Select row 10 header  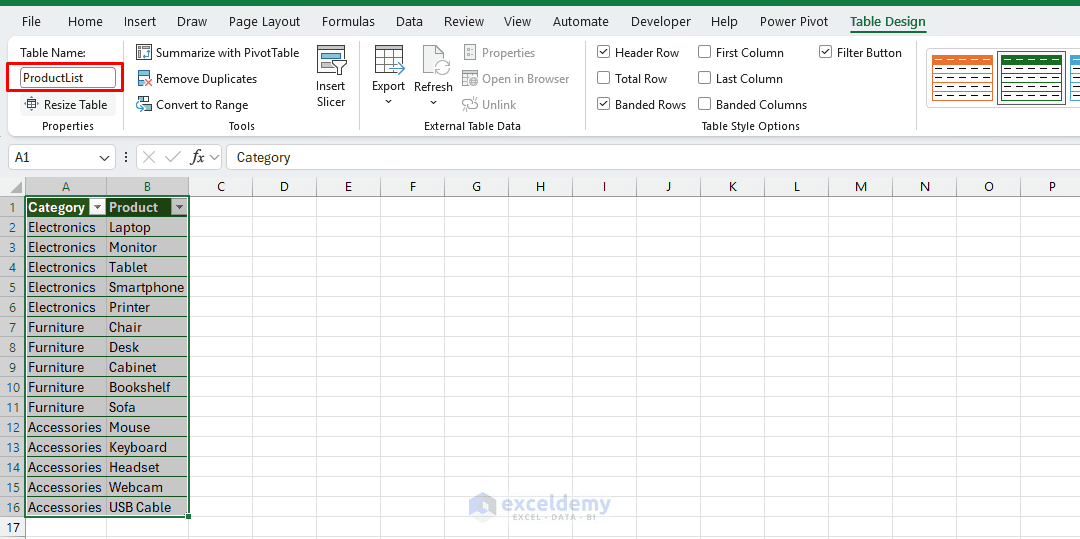(x=12, y=387)
